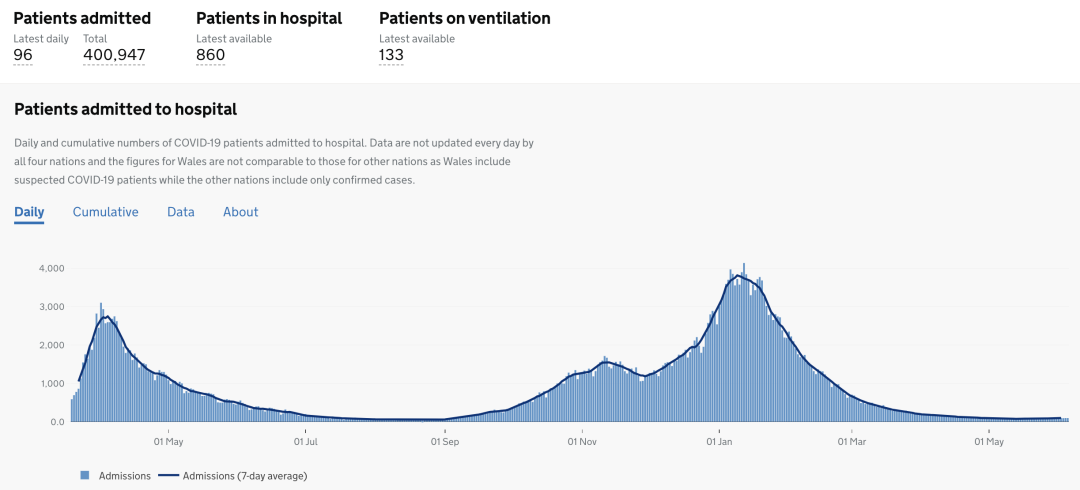
Task: Click patients in hospital value 860
Action: pos(210,55)
